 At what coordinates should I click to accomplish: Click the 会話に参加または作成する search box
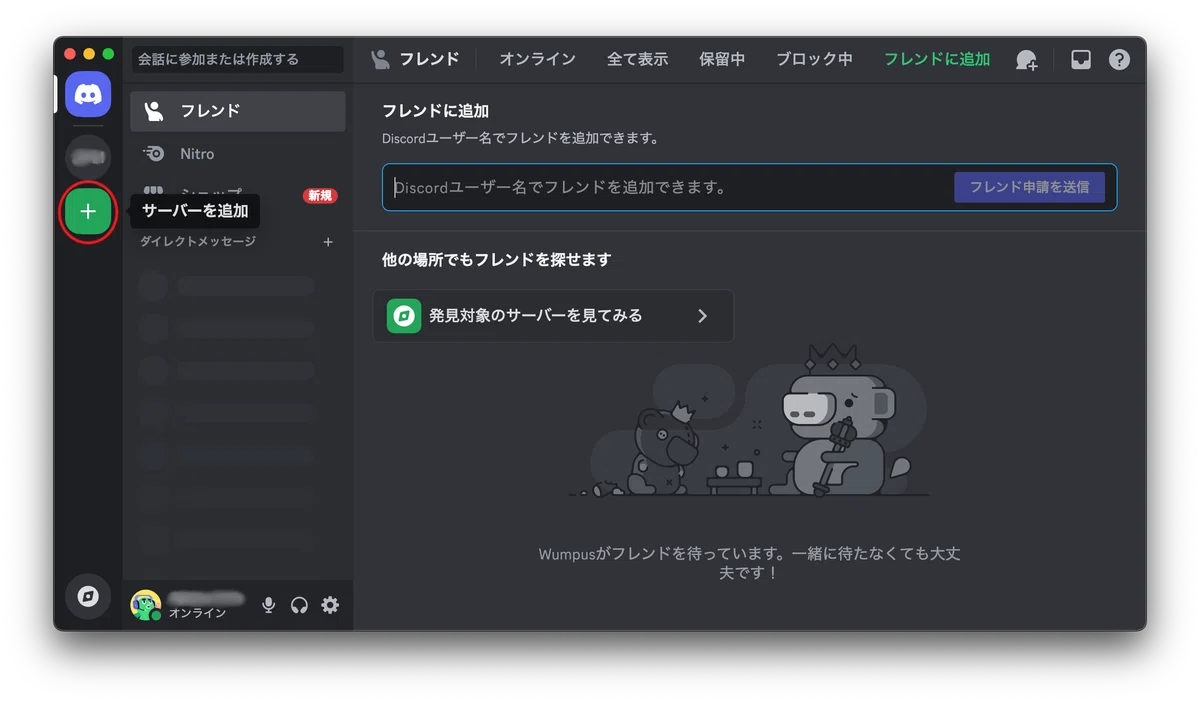(237, 59)
